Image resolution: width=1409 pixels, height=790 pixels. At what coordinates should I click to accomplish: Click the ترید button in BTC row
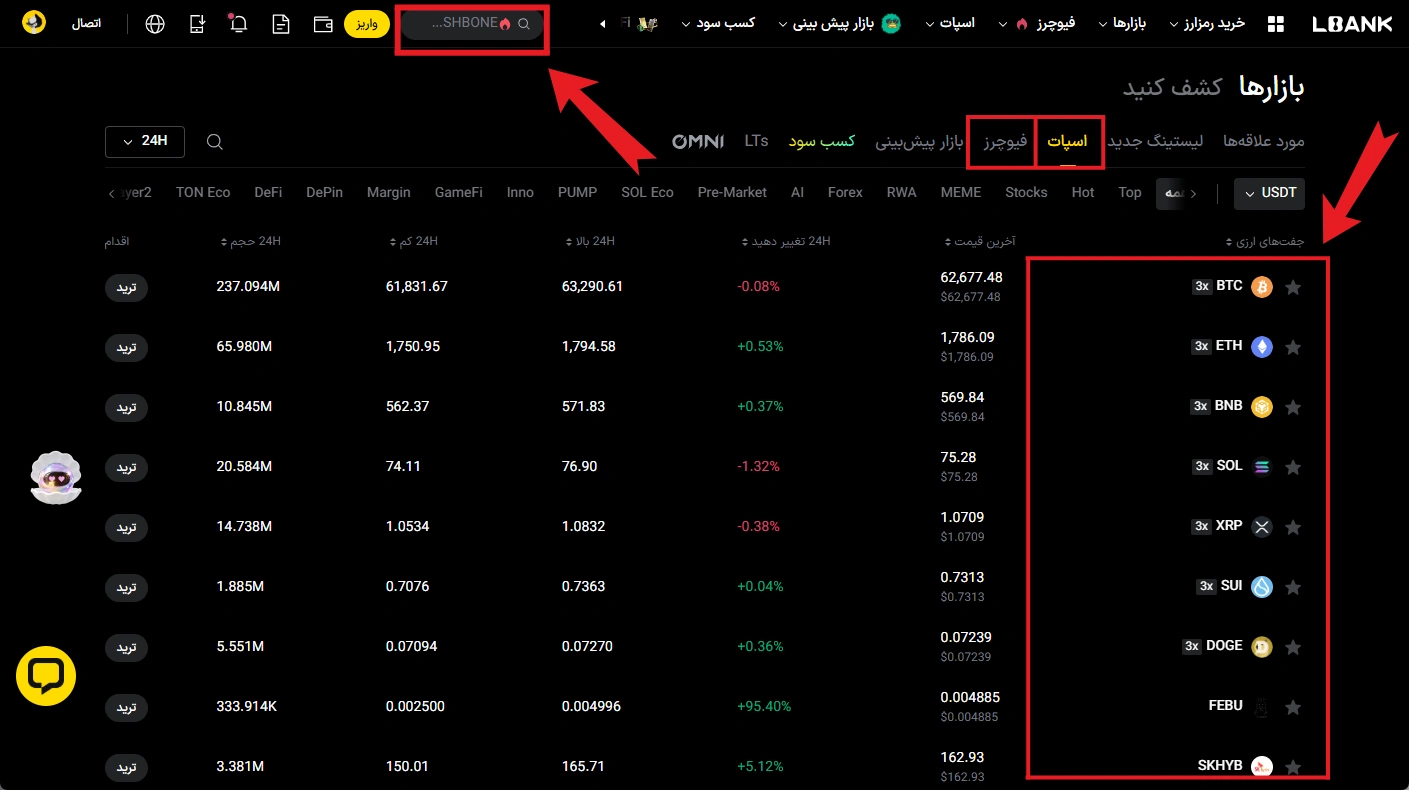click(x=126, y=288)
